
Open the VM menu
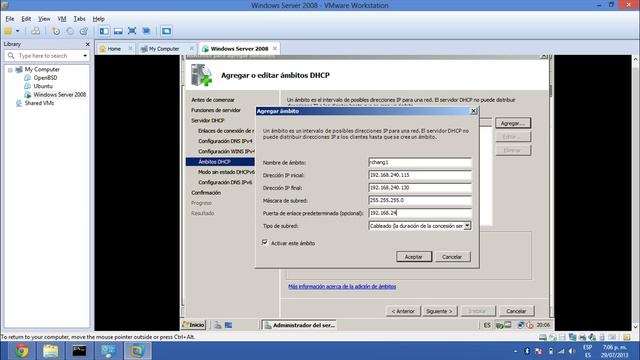pos(62,19)
